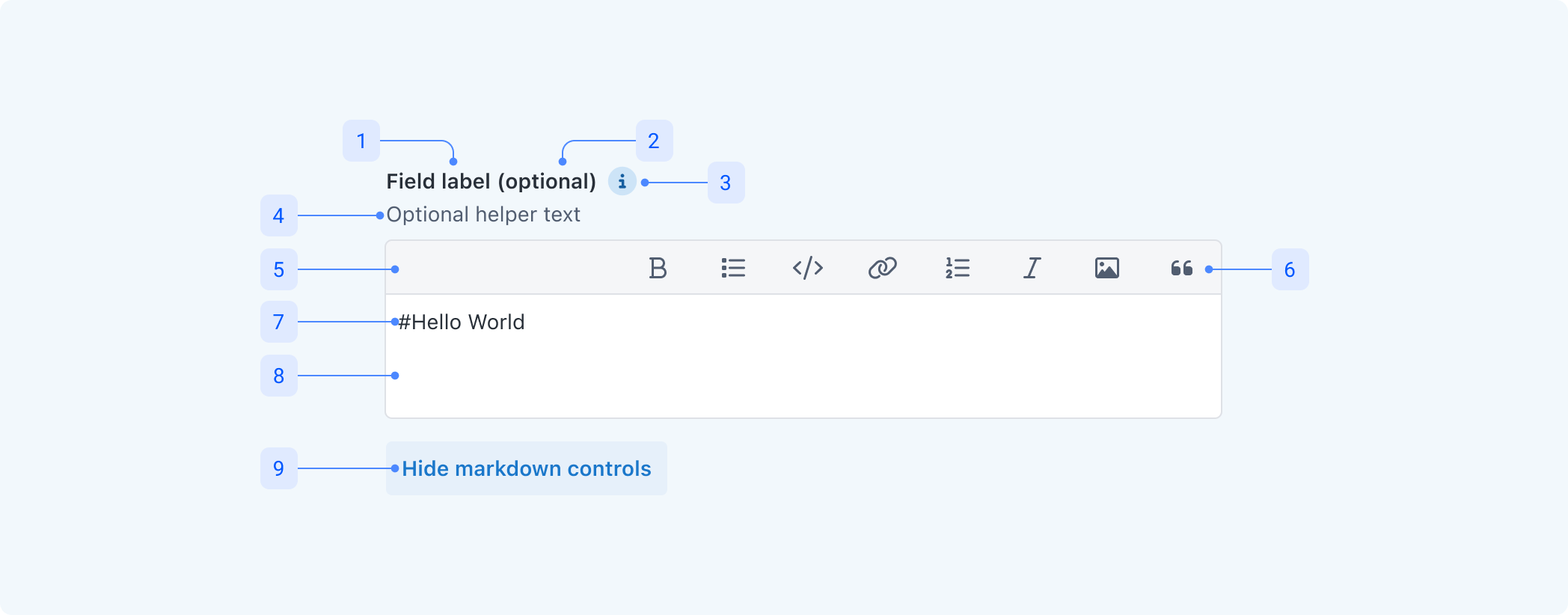Insert a numbered list
The width and height of the screenshot is (1568, 615).
[958, 268]
